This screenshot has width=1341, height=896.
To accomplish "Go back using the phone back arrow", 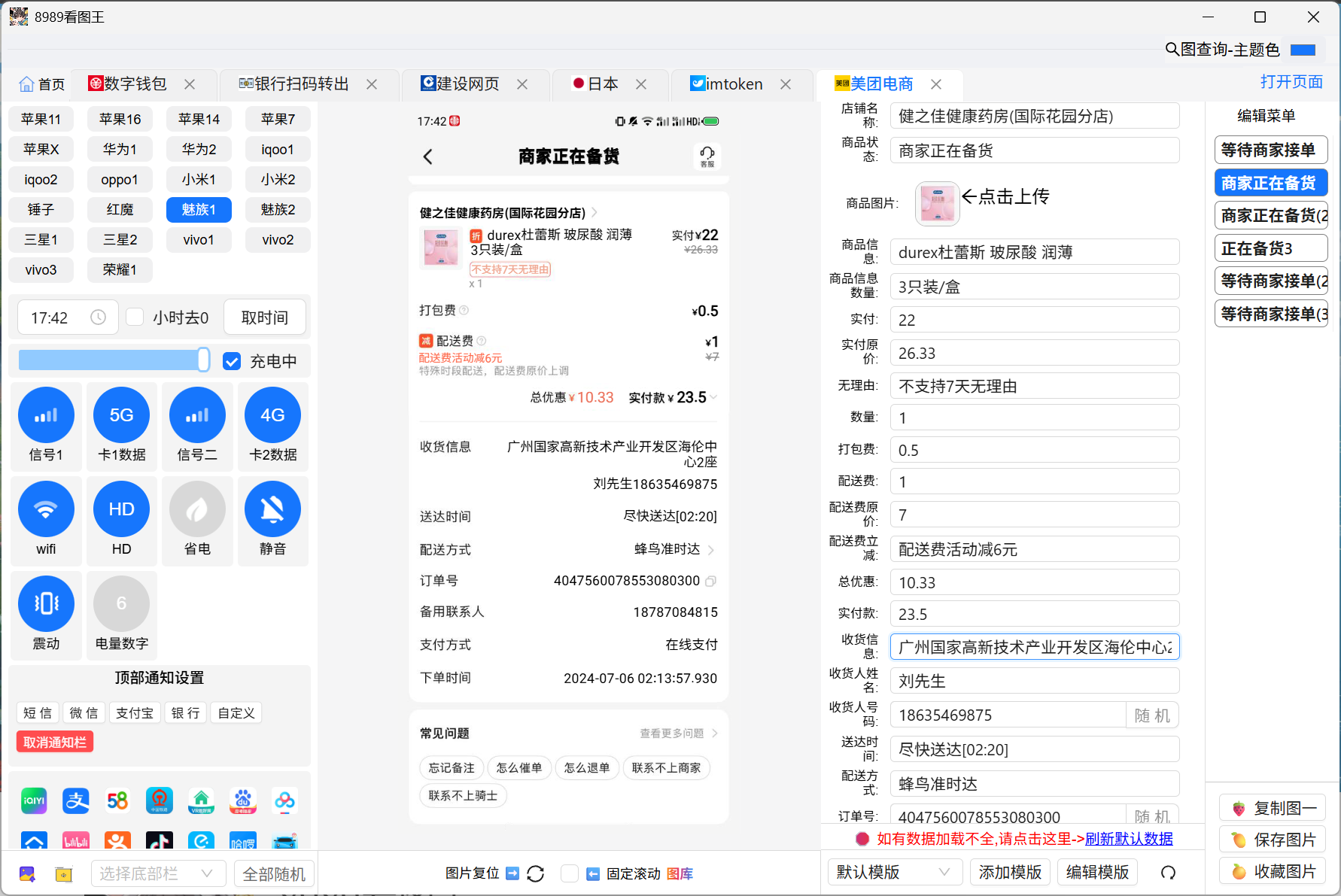I will pos(428,156).
